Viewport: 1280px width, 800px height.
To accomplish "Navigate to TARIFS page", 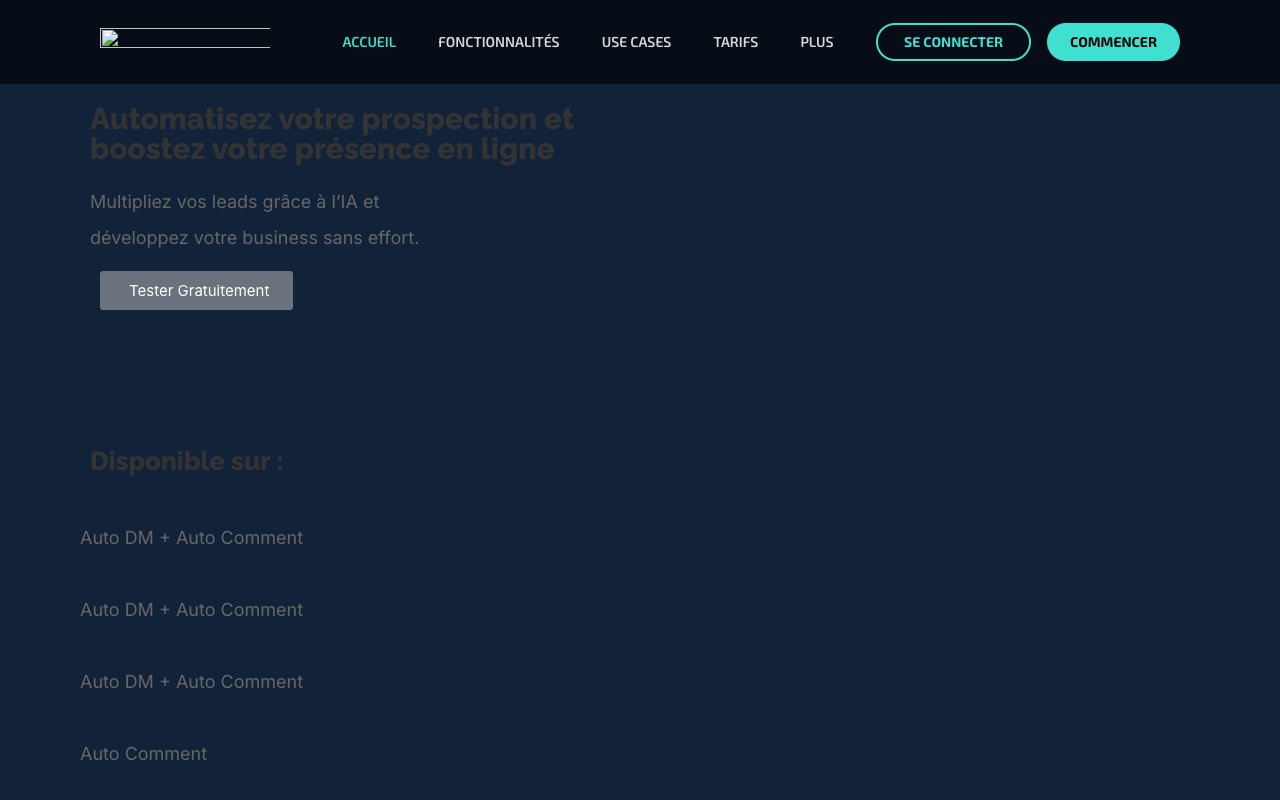I will pos(736,42).
